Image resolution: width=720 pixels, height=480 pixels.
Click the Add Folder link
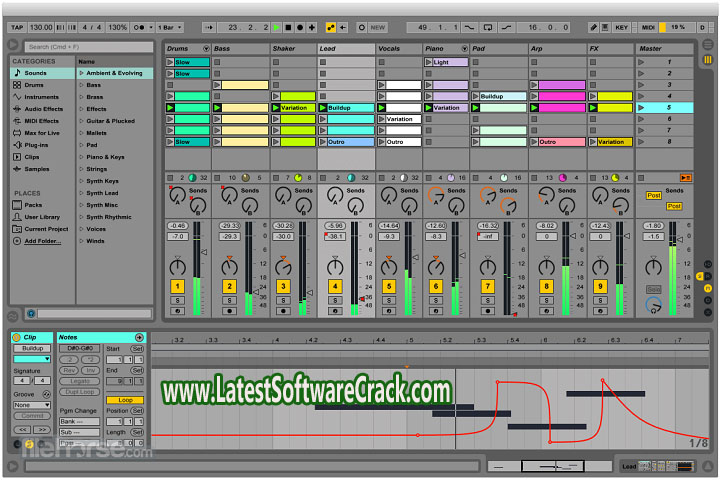(42, 241)
